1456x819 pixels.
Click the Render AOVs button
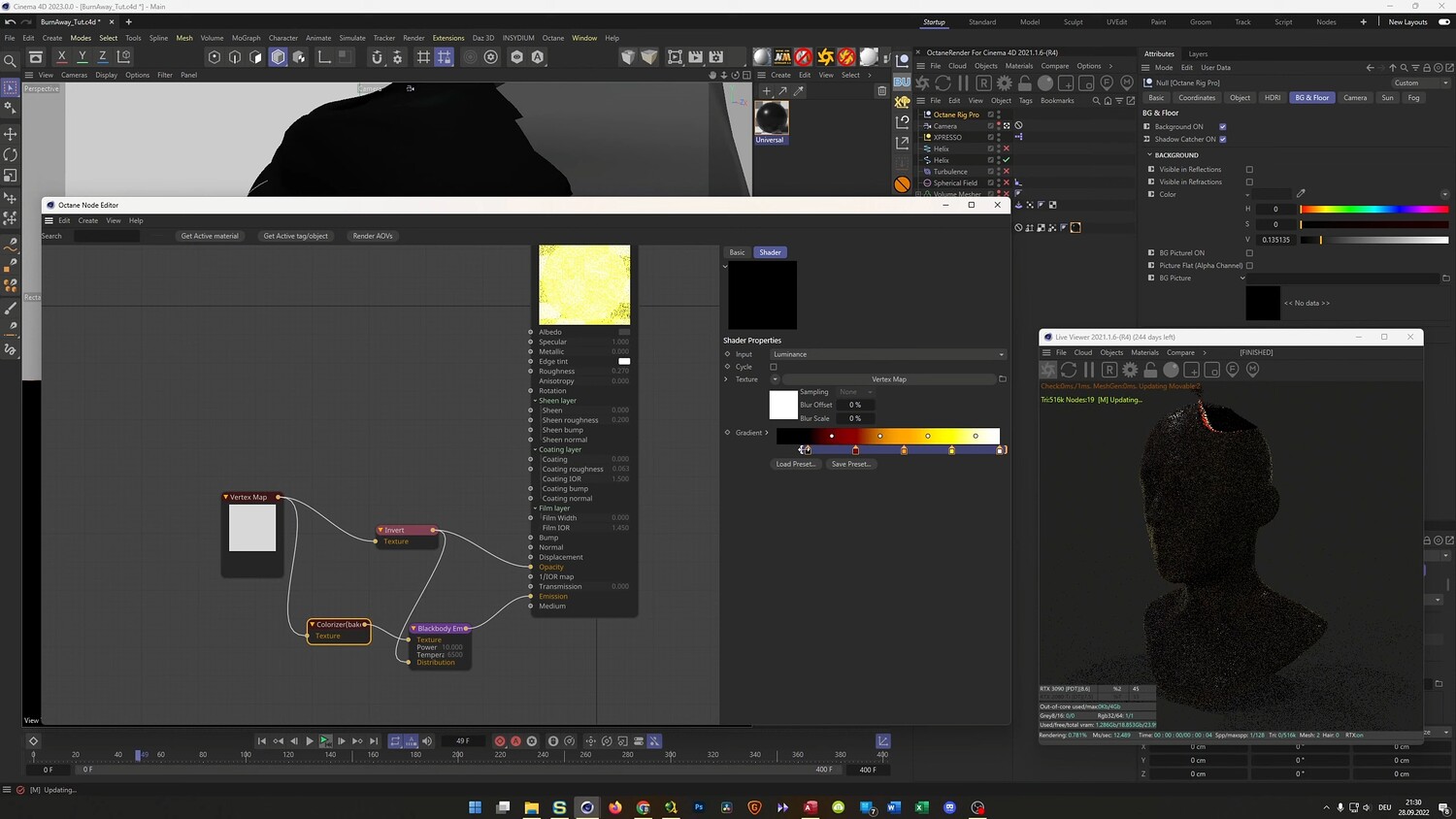(373, 236)
